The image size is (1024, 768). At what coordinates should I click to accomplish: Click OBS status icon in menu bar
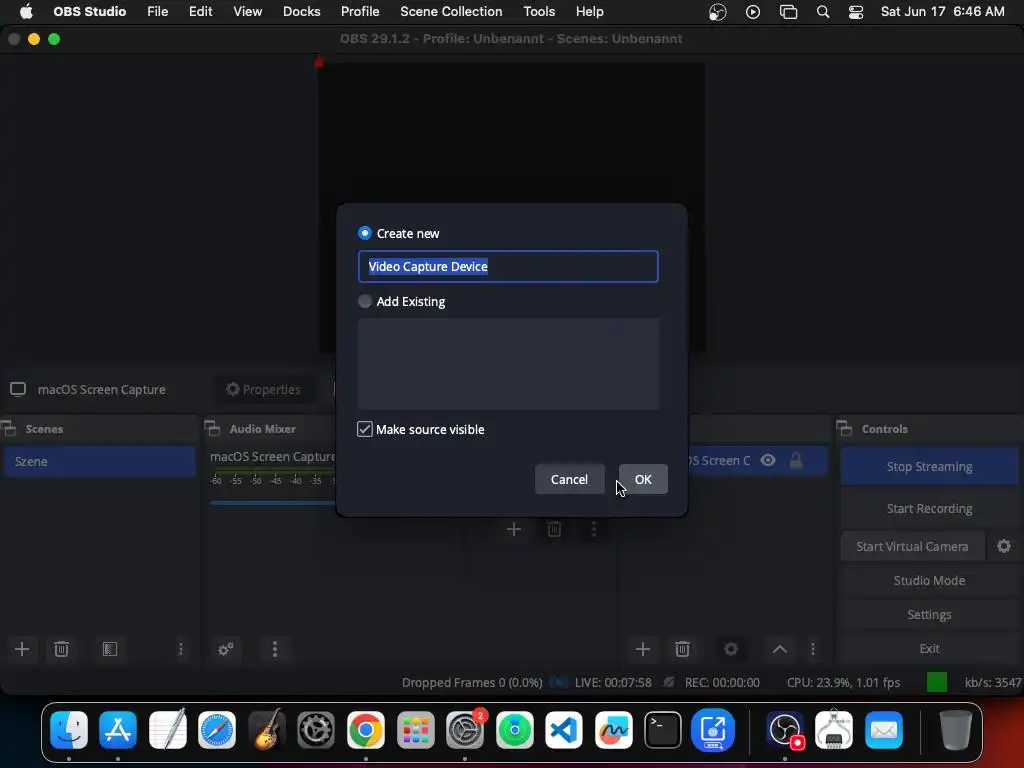pos(717,12)
